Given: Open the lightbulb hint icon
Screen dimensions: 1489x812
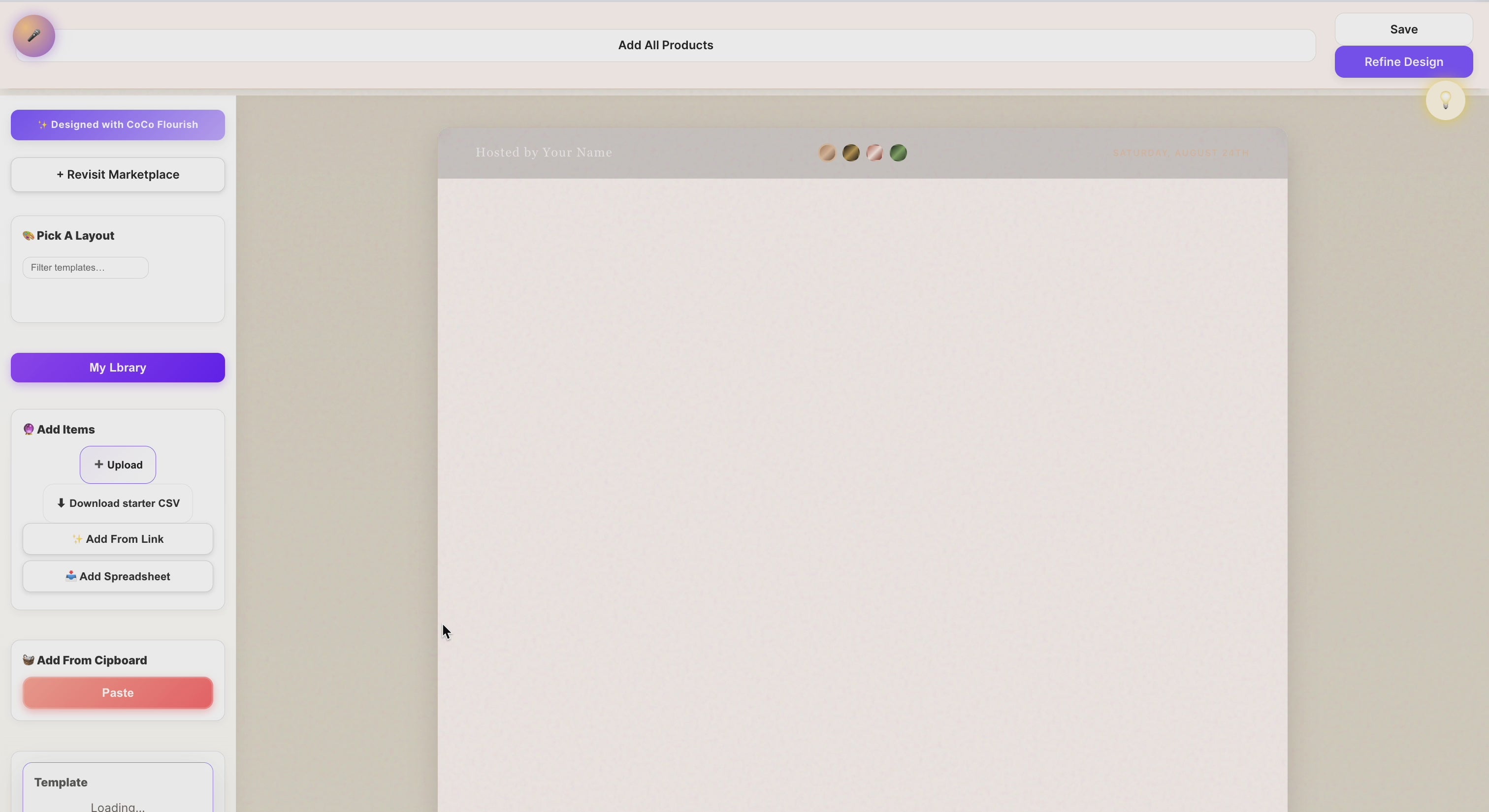Looking at the screenshot, I should pos(1446,101).
